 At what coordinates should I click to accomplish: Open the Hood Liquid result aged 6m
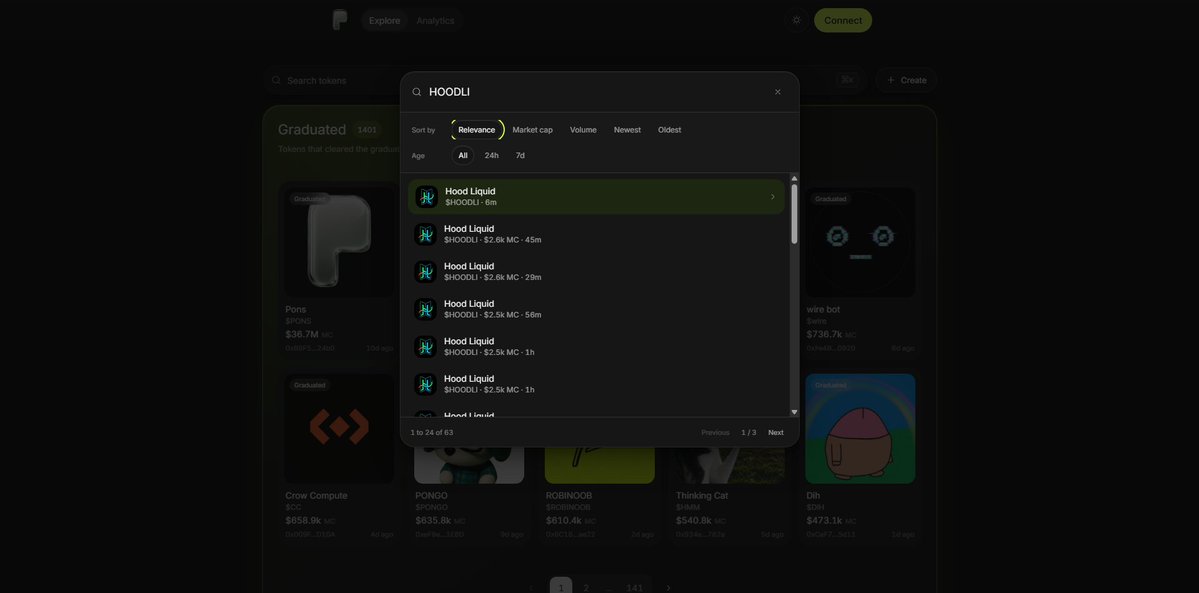click(596, 197)
